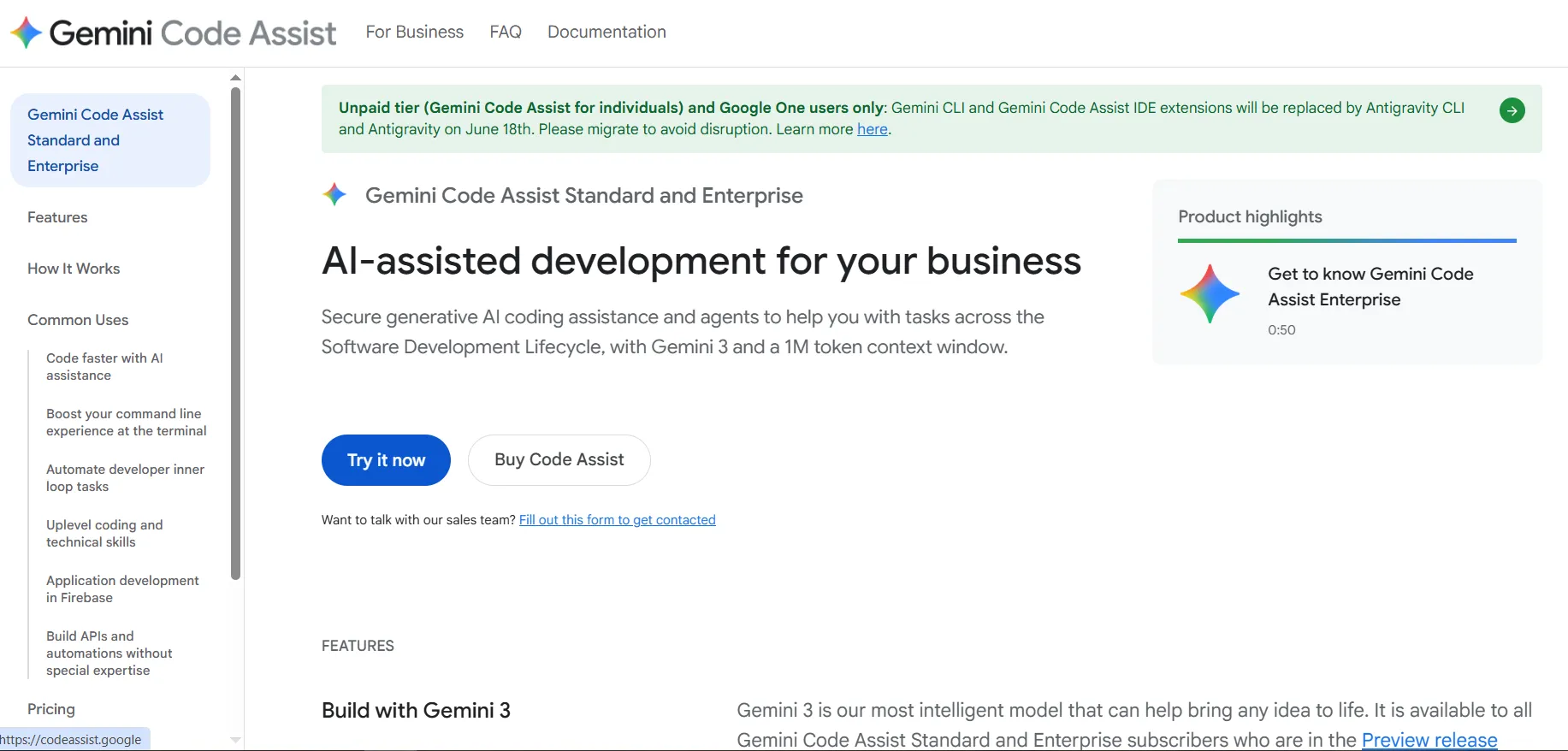The image size is (1568, 751).
Task: Click the Product highlights heading
Action: pos(1250,216)
